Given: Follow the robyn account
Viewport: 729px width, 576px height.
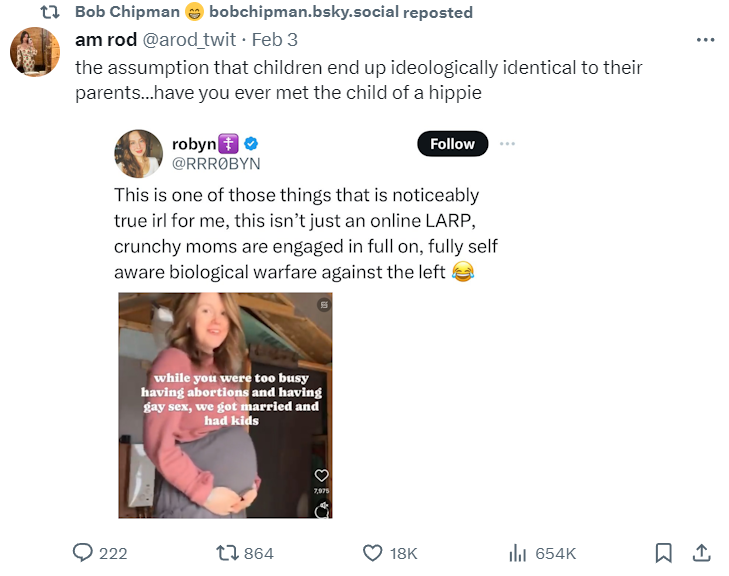Looking at the screenshot, I should pos(452,144).
